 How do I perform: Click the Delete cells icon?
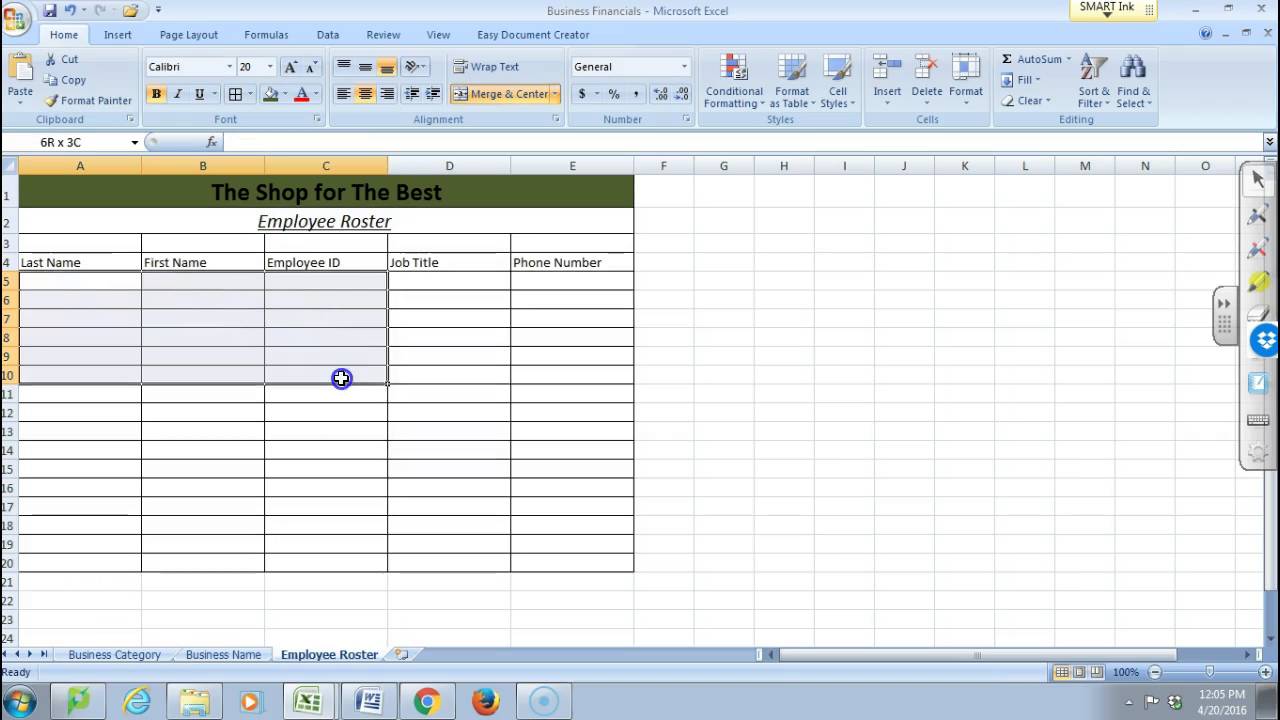pos(927,68)
